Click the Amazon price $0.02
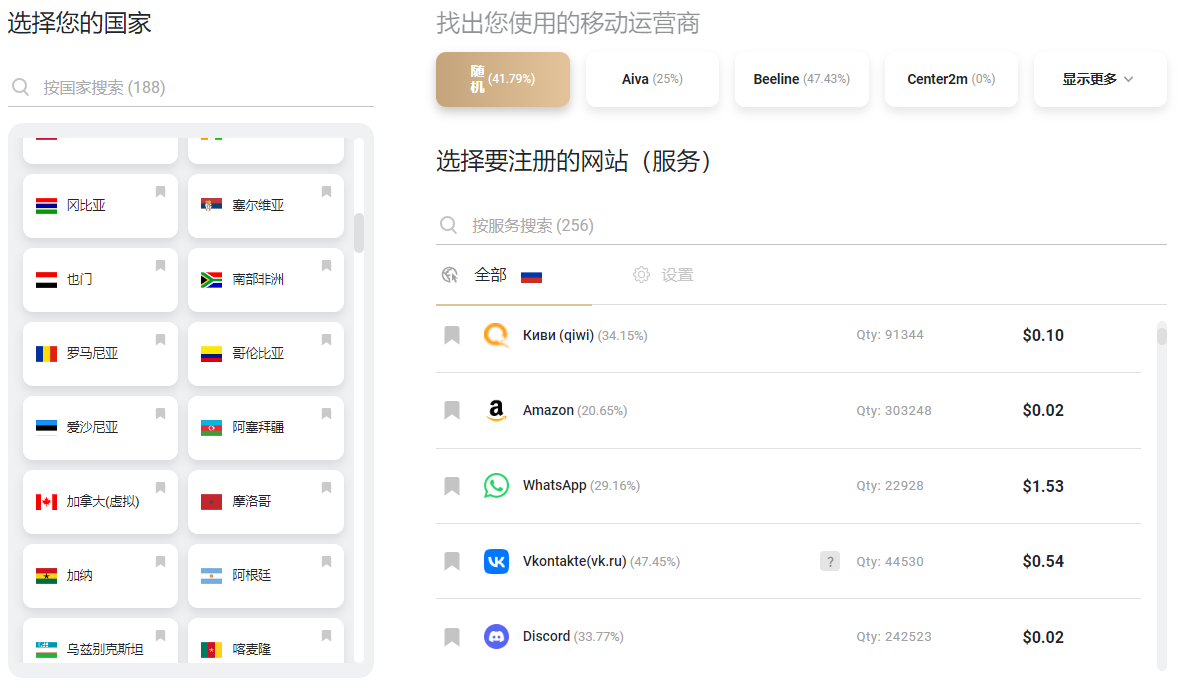This screenshot has width=1192, height=690. (1043, 410)
